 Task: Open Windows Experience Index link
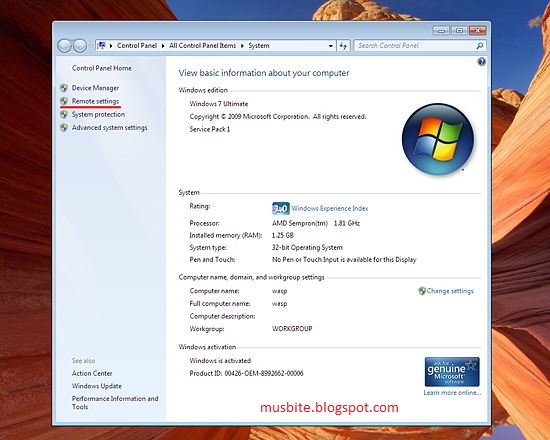pyautogui.click(x=330, y=208)
